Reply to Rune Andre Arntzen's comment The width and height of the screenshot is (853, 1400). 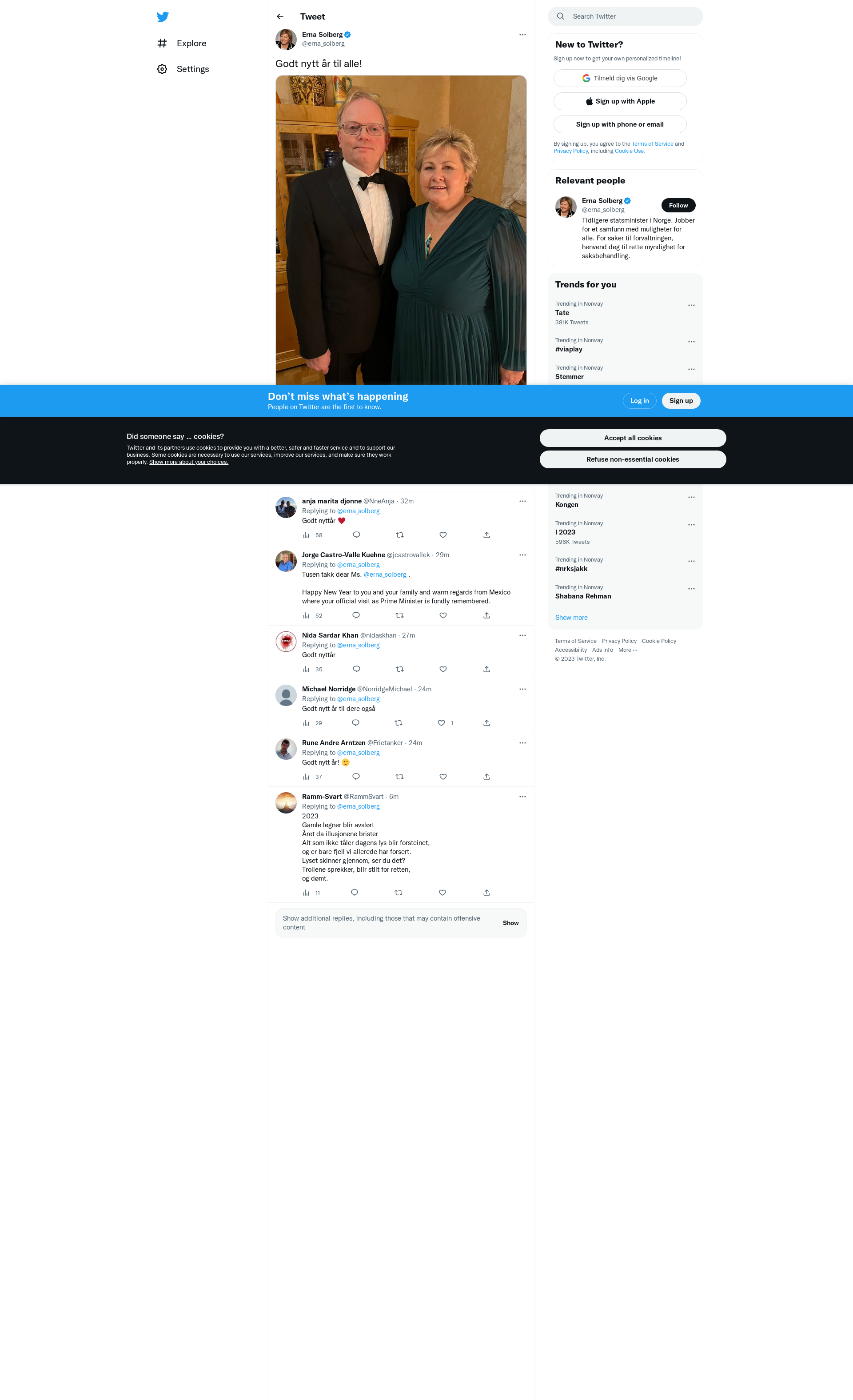[x=356, y=776]
